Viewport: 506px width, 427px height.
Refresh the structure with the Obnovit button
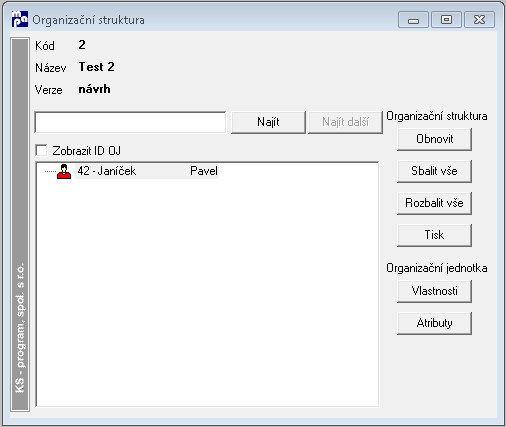[434, 139]
